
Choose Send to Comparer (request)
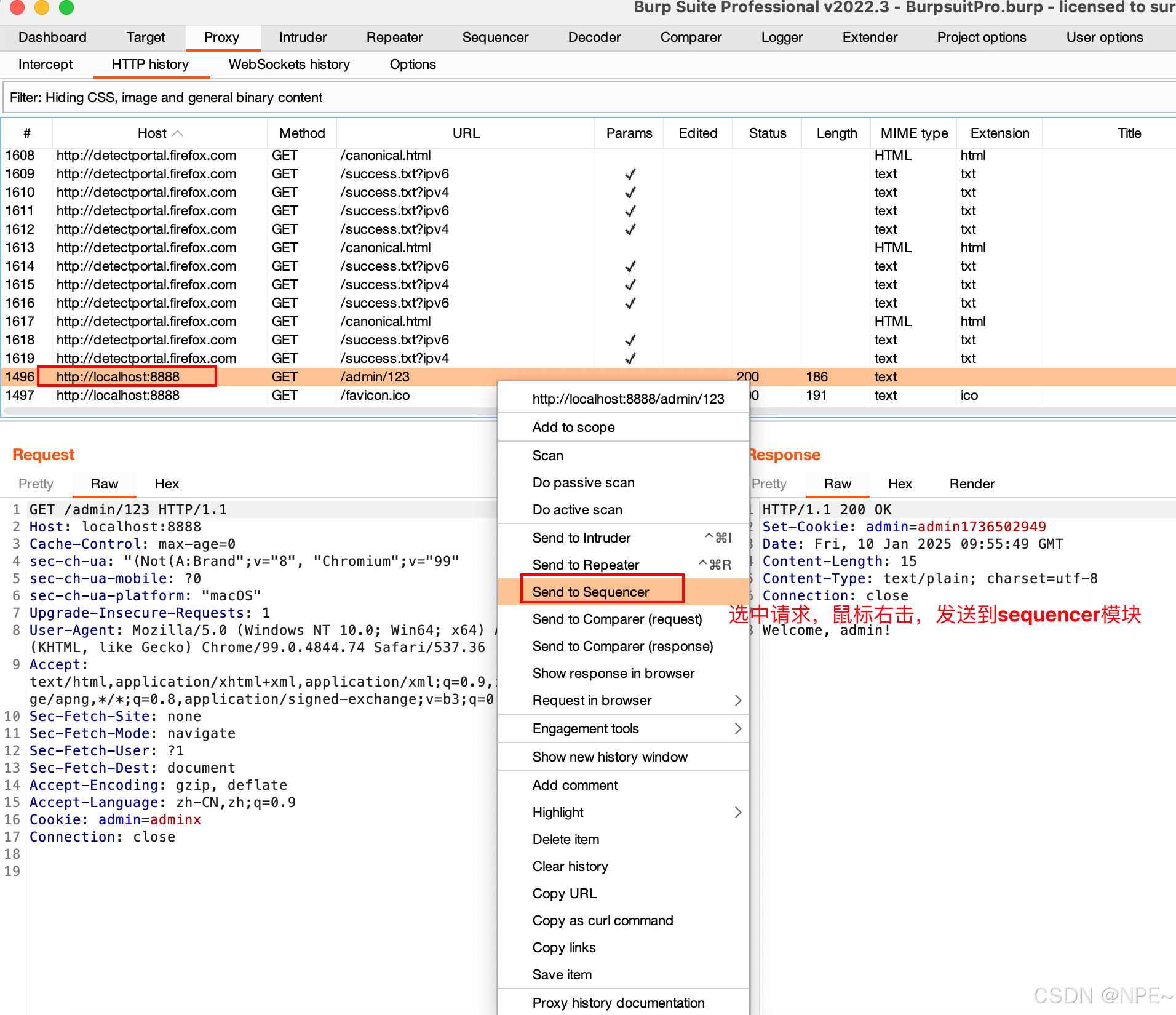(624, 619)
